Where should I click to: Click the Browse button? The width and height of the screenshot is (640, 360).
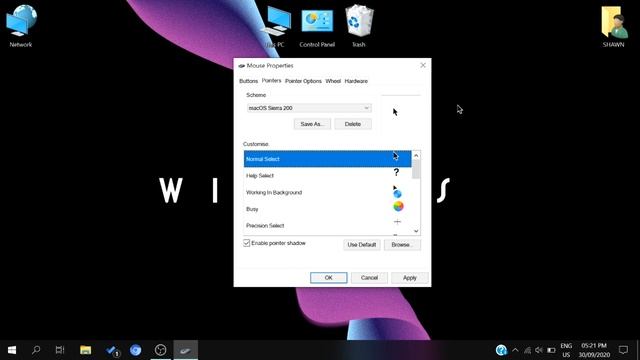pos(402,245)
